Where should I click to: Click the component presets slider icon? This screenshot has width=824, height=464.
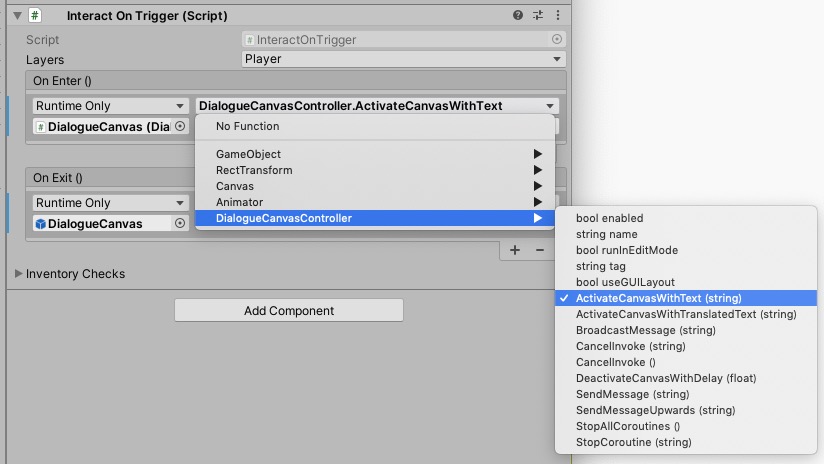[538, 16]
